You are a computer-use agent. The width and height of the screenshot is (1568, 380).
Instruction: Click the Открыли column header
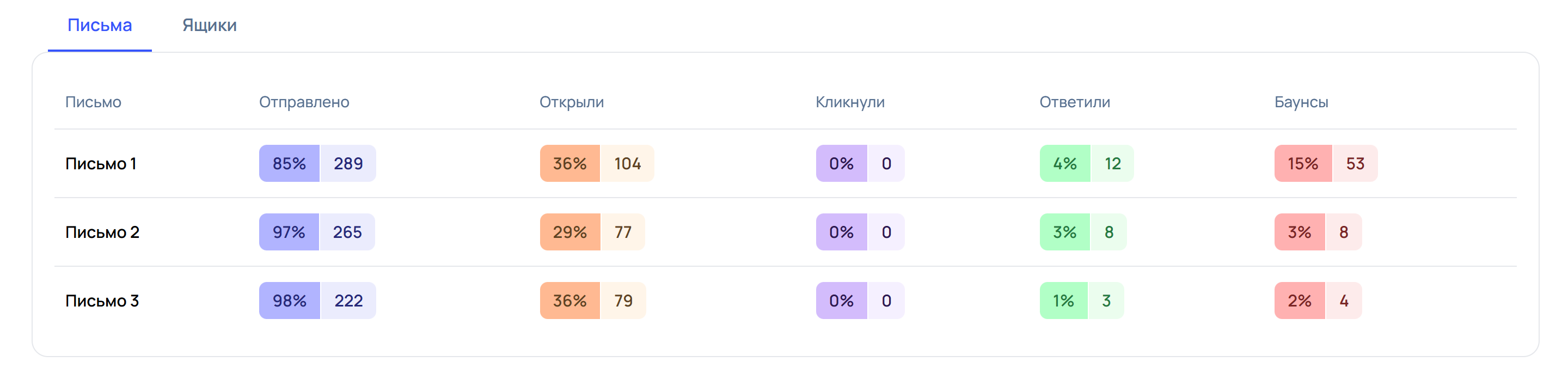point(572,102)
